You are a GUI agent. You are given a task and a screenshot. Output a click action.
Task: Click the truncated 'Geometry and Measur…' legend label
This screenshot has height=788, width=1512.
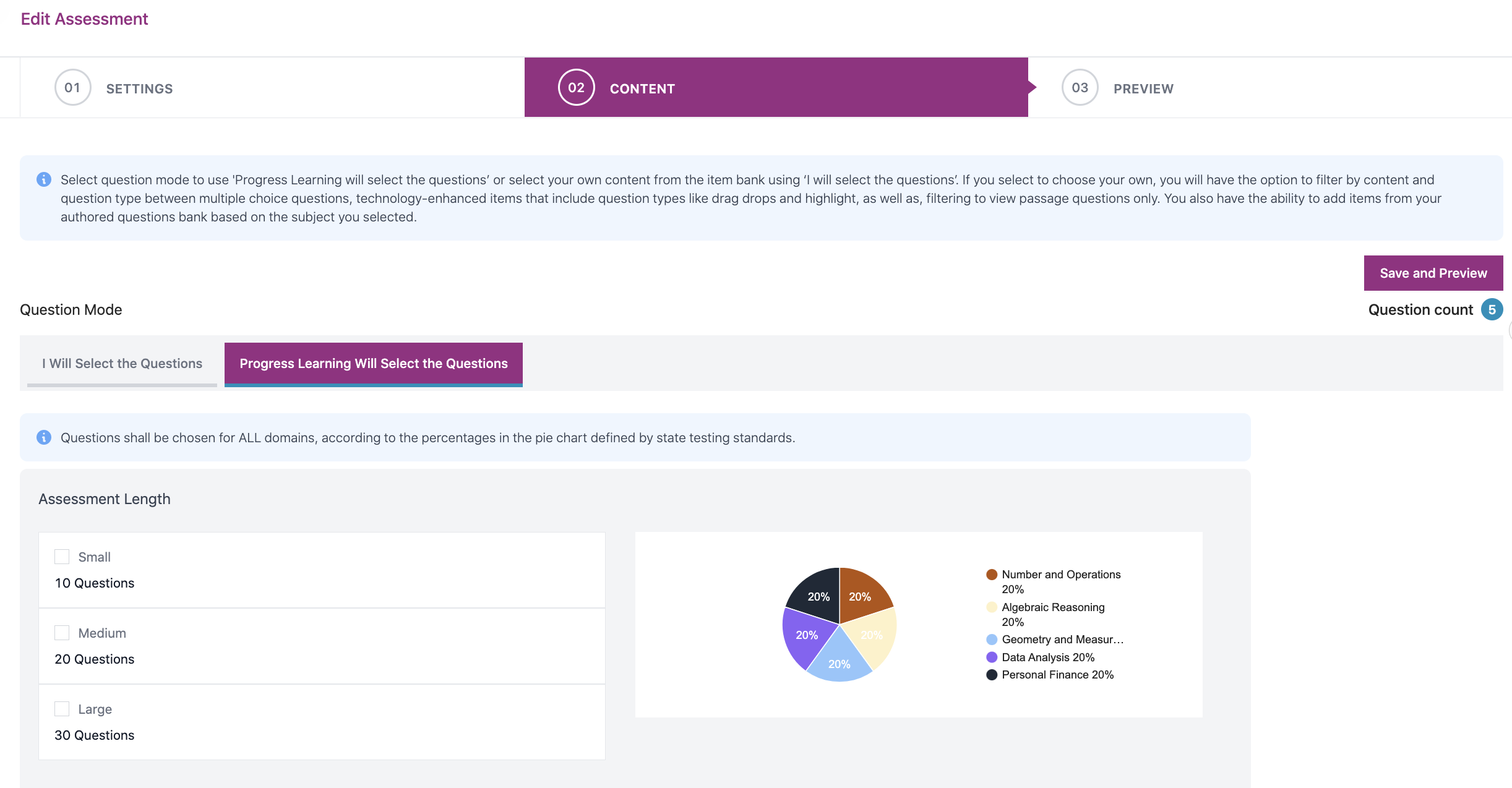1062,640
